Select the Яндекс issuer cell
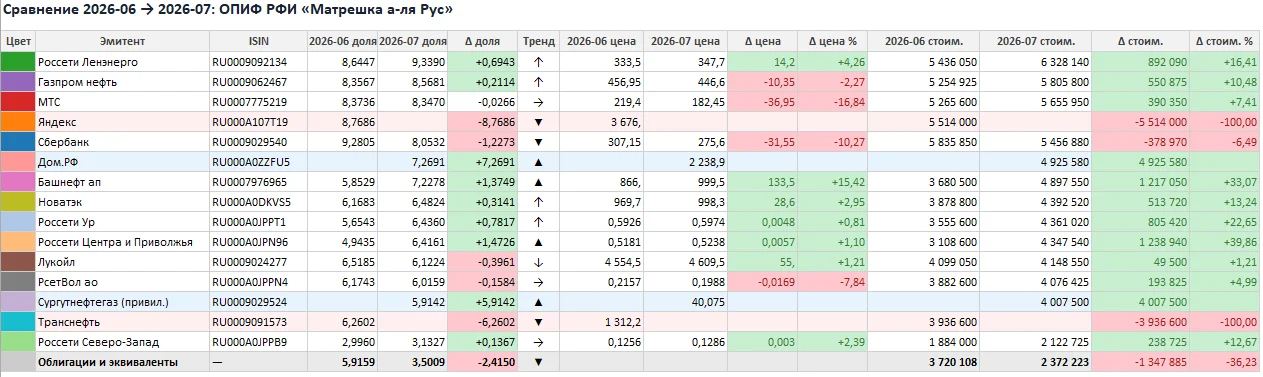Image resolution: width=1263 pixels, height=377 pixels. (x=122, y=121)
